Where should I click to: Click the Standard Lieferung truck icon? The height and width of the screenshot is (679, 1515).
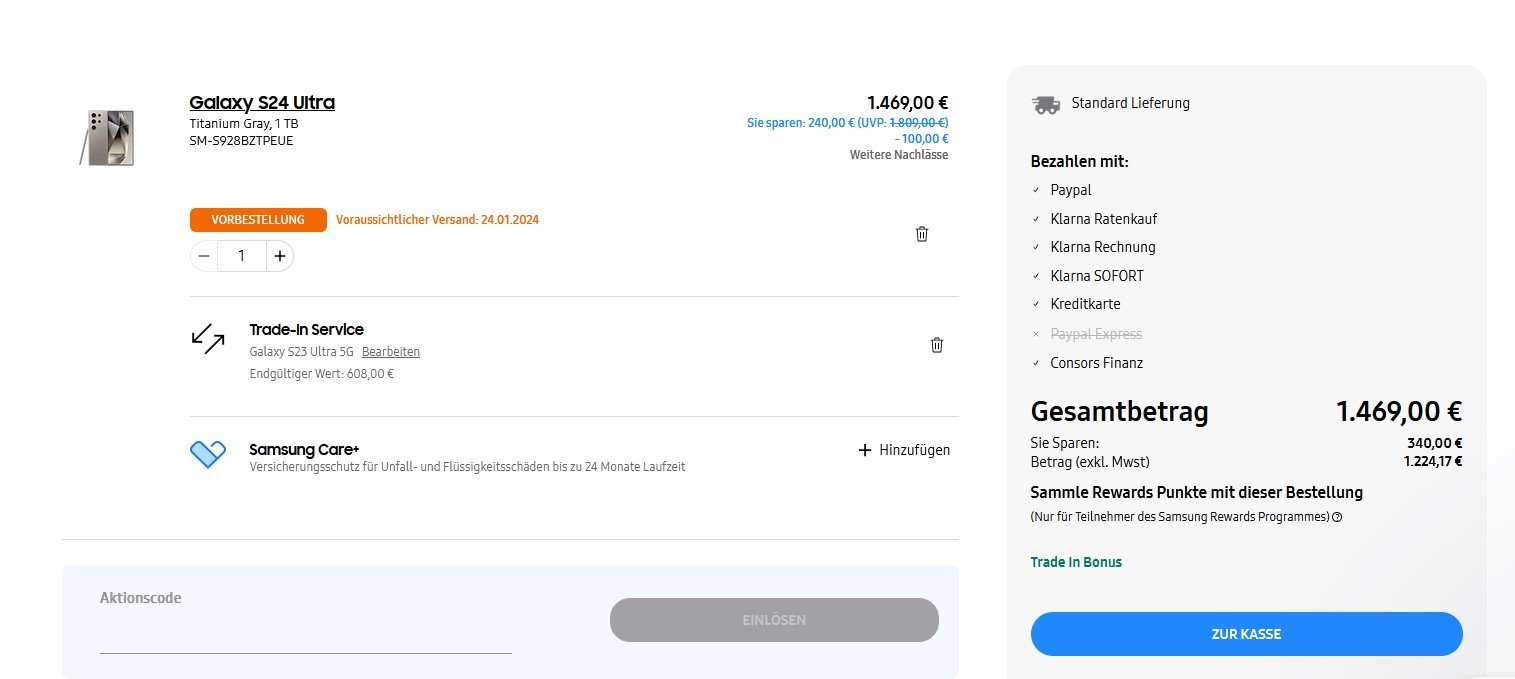click(x=1046, y=104)
